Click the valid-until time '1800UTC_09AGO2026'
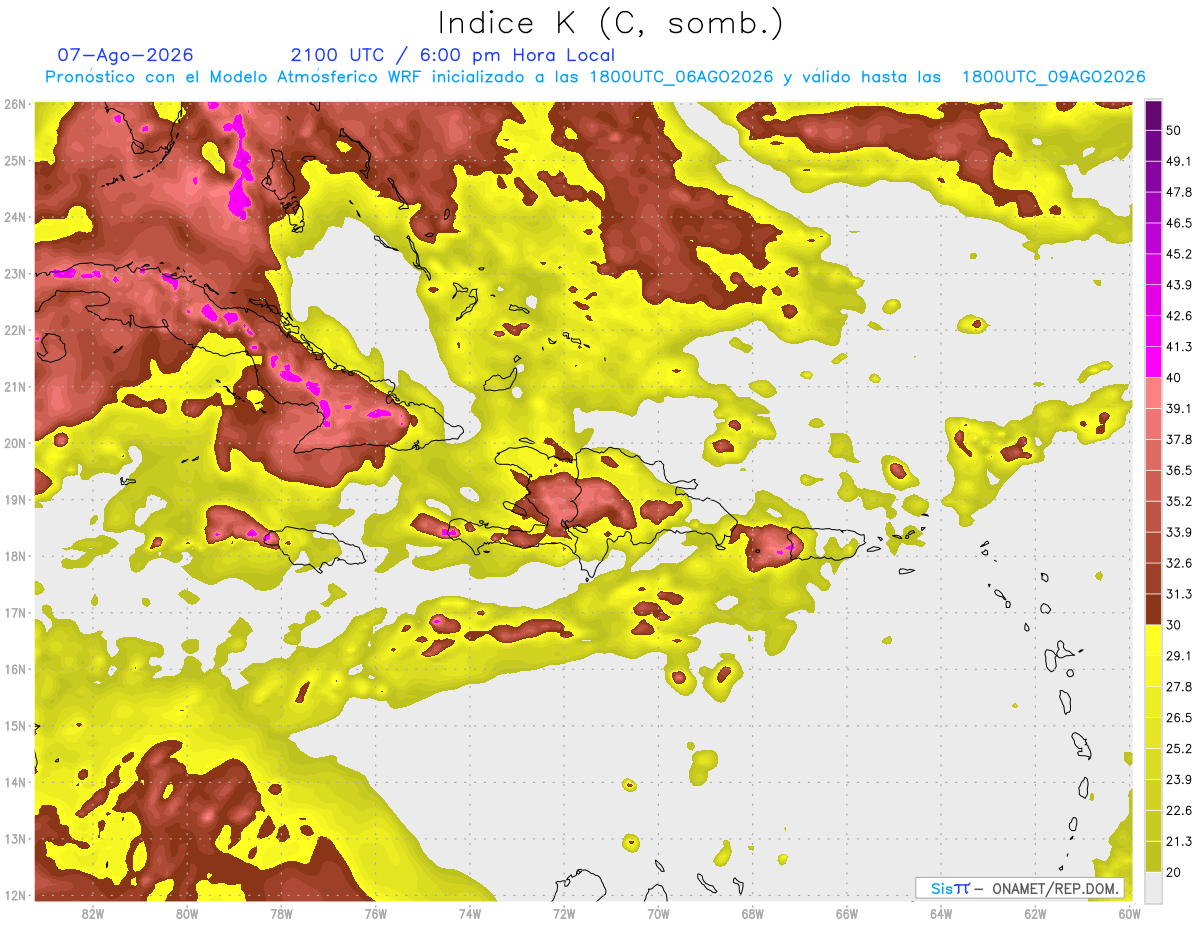Screen dimensions: 1200x927 (x=1053, y=77)
